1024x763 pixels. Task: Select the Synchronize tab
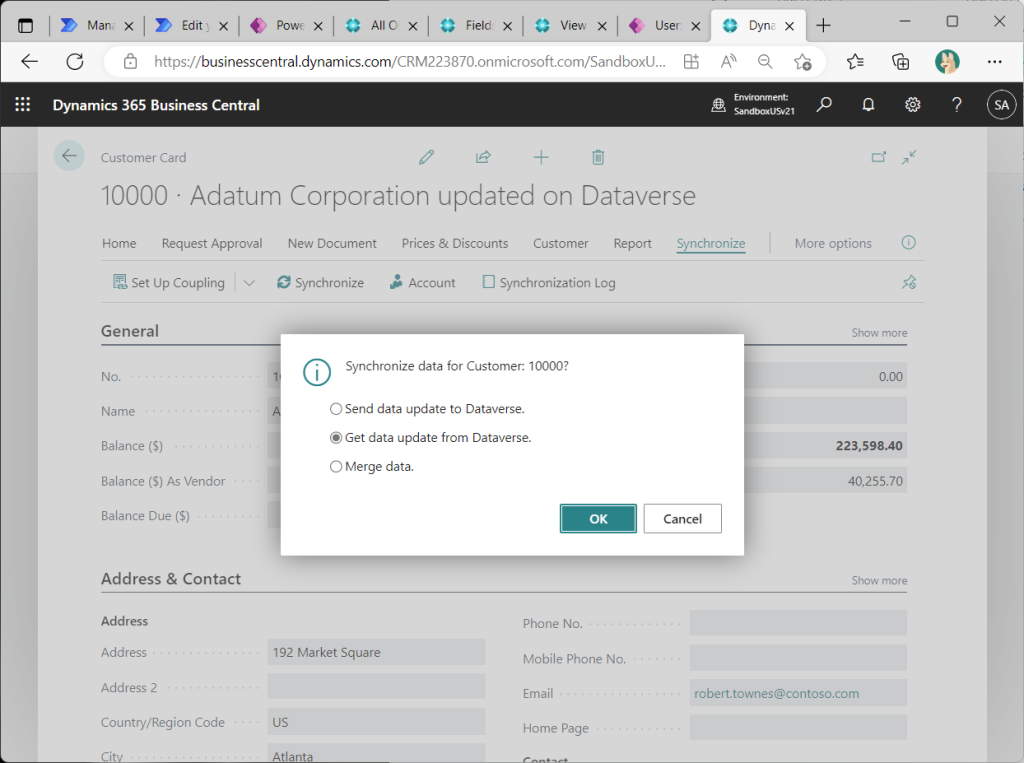click(711, 244)
